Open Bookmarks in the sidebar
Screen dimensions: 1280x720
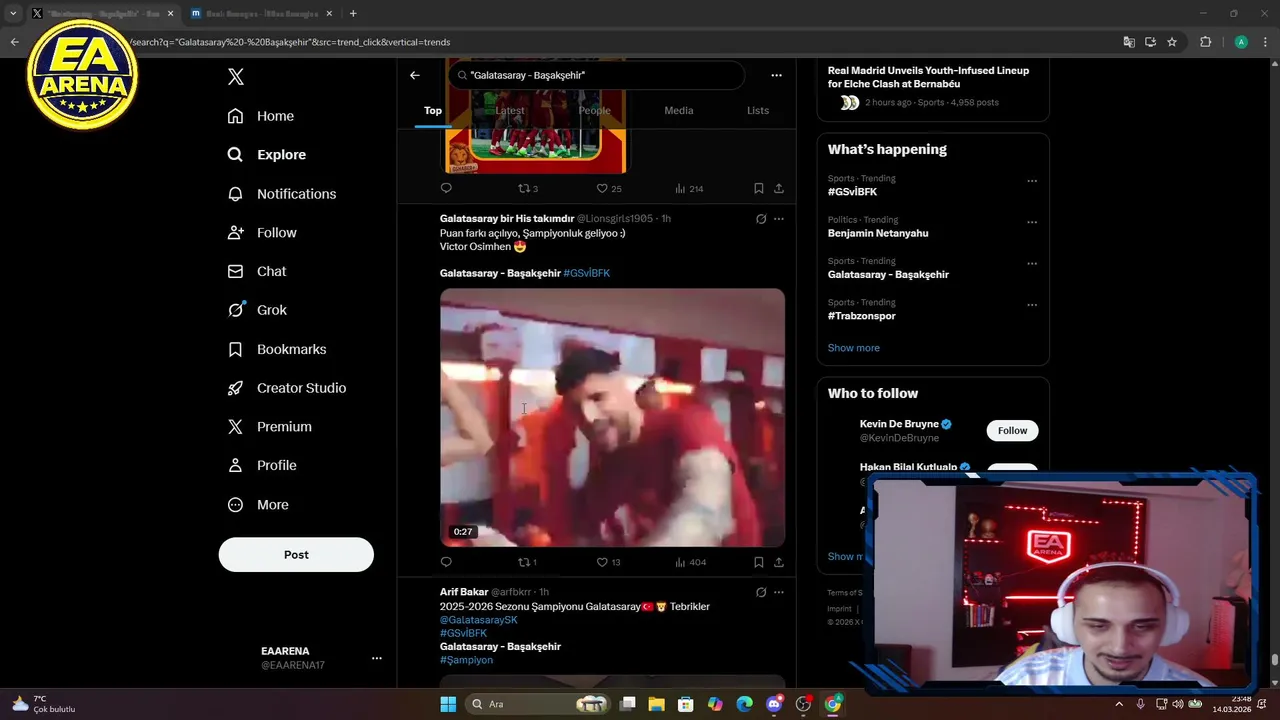click(276, 349)
